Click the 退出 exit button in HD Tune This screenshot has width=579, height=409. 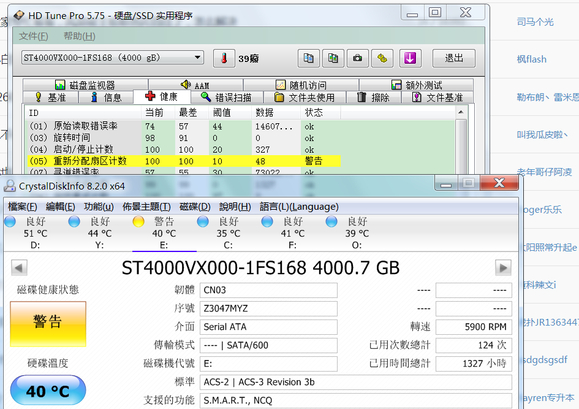click(454, 58)
